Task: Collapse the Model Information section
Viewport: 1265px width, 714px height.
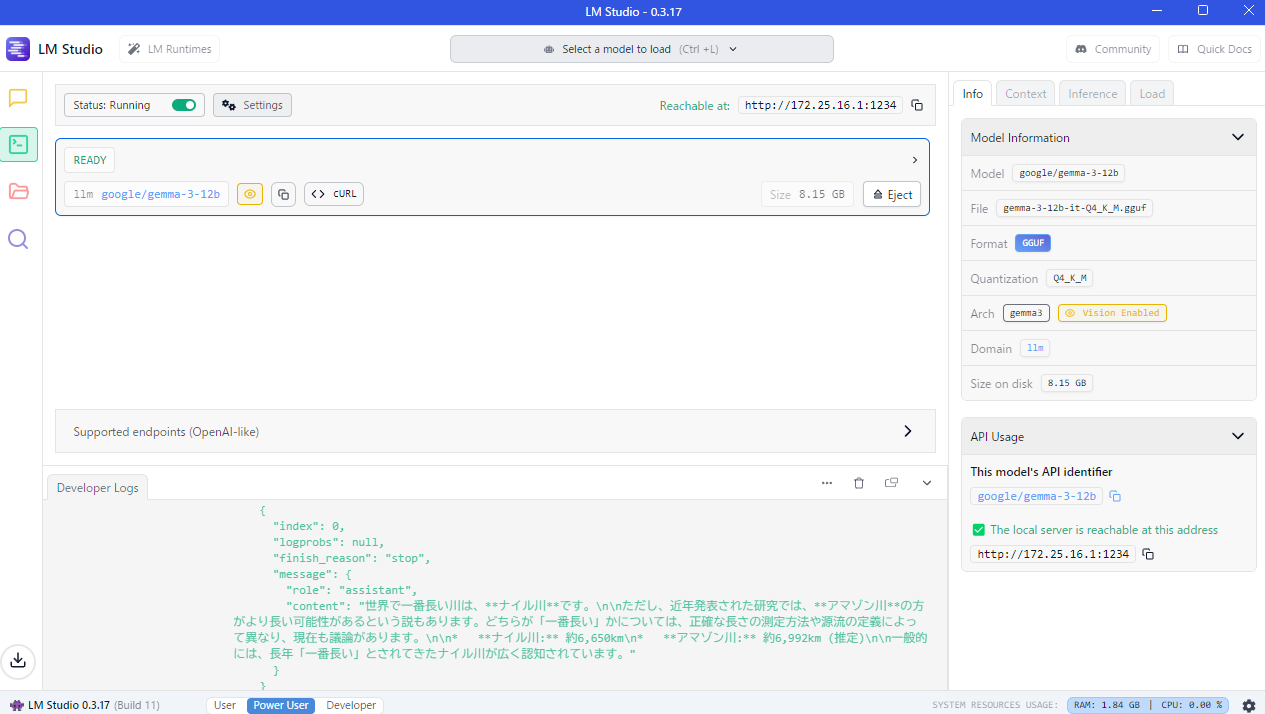Action: click(1238, 138)
